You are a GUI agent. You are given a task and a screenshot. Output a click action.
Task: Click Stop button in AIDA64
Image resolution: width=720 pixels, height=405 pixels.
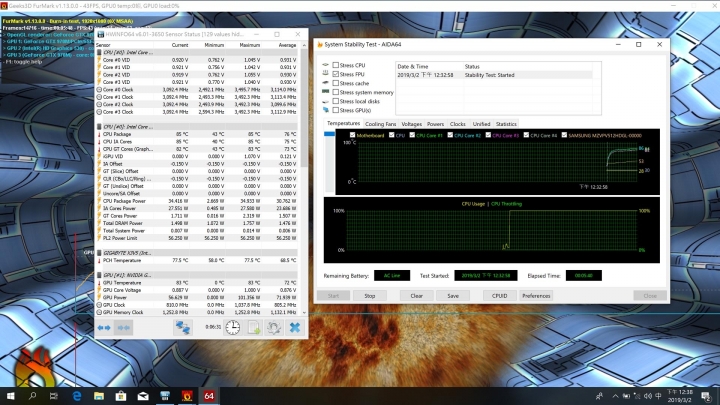pyautogui.click(x=370, y=296)
